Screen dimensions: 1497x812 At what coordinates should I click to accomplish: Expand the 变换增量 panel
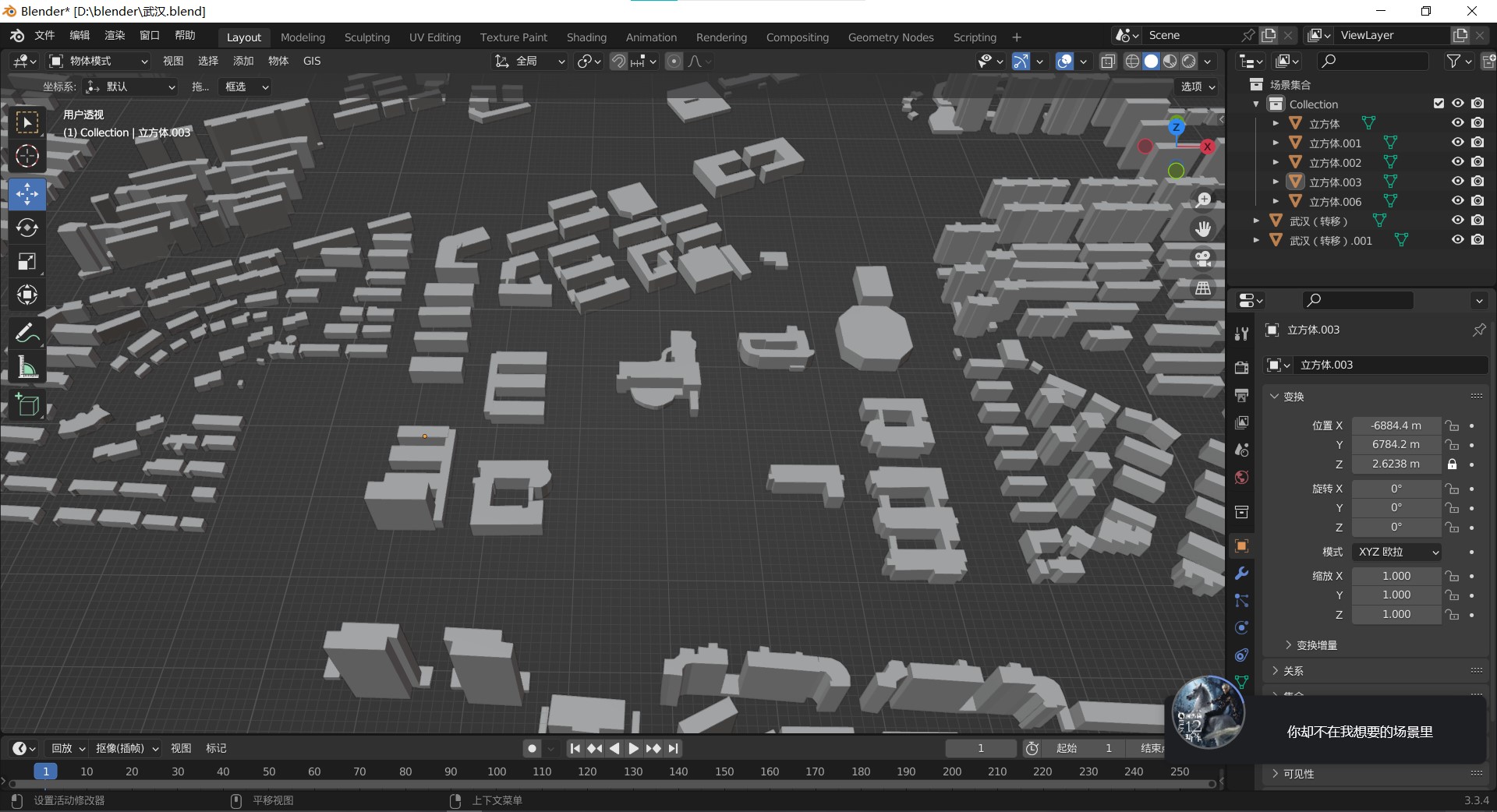1315,644
